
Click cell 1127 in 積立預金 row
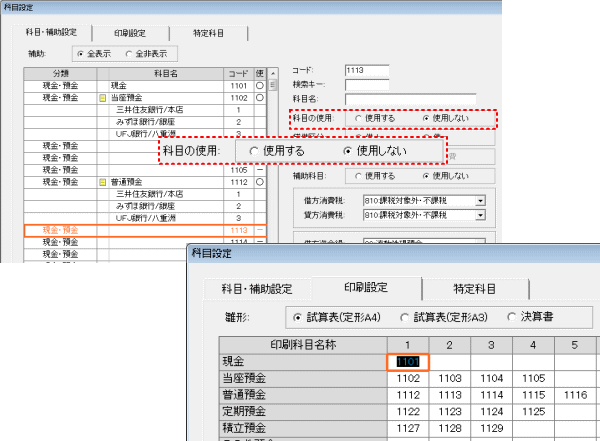(408, 428)
